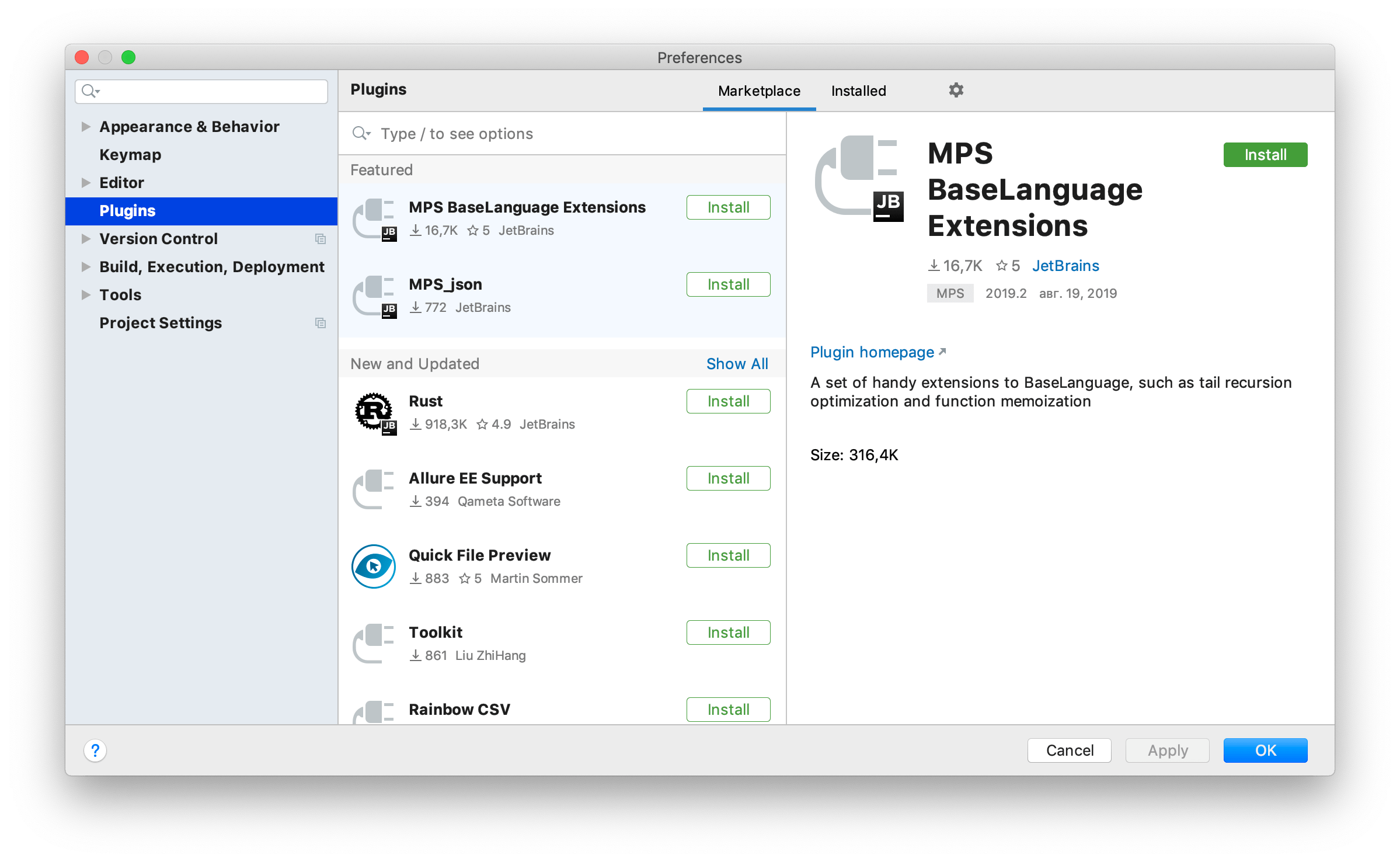Click the Toolkit plugin icon

(373, 643)
